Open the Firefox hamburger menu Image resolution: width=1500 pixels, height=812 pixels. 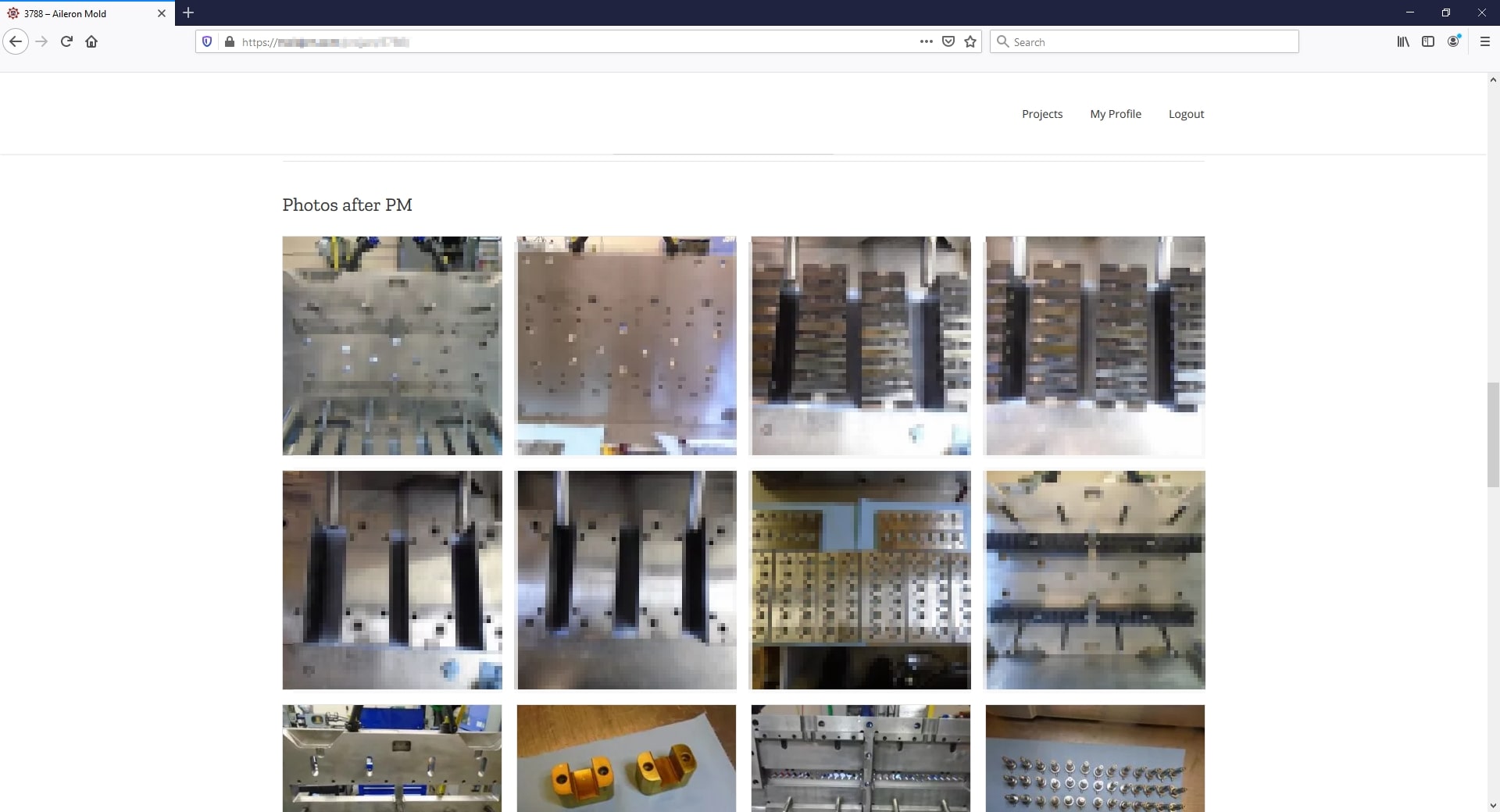(1485, 41)
